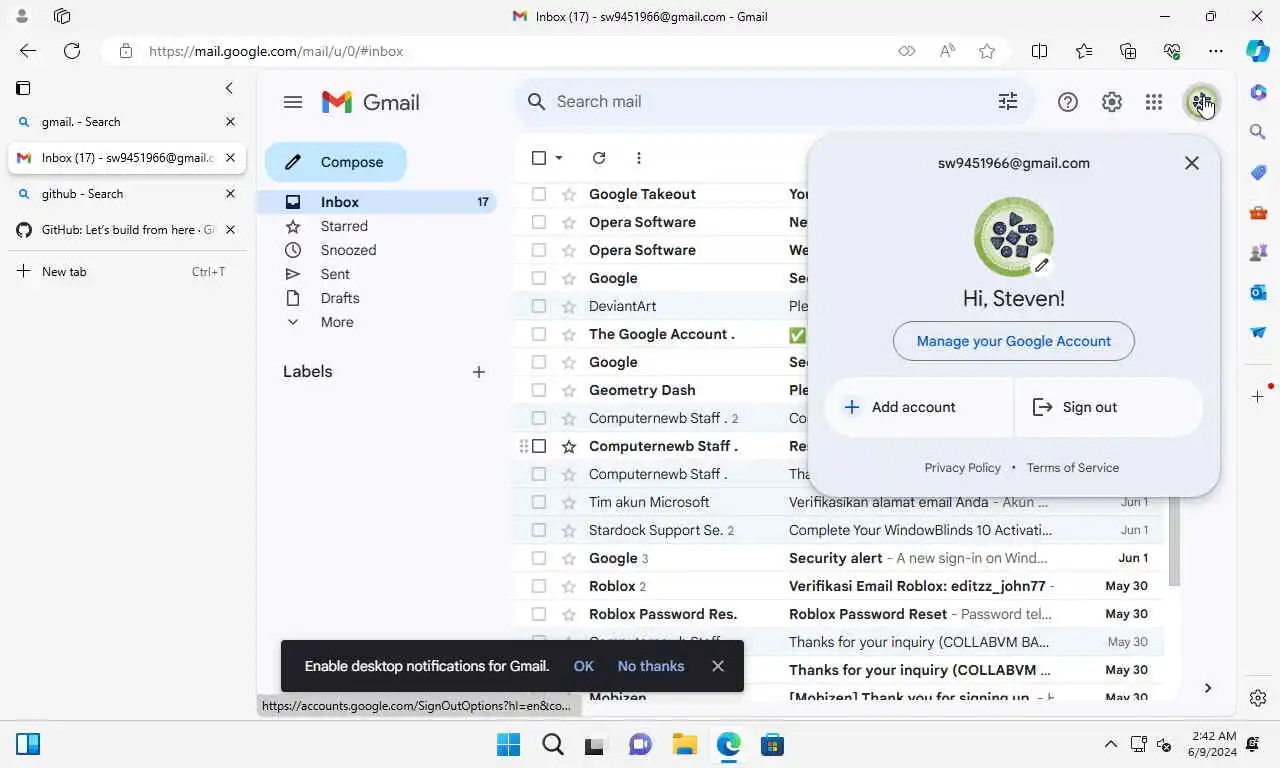The image size is (1280, 768).
Task: Check the Stardock Support email checkbox
Action: click(x=539, y=530)
